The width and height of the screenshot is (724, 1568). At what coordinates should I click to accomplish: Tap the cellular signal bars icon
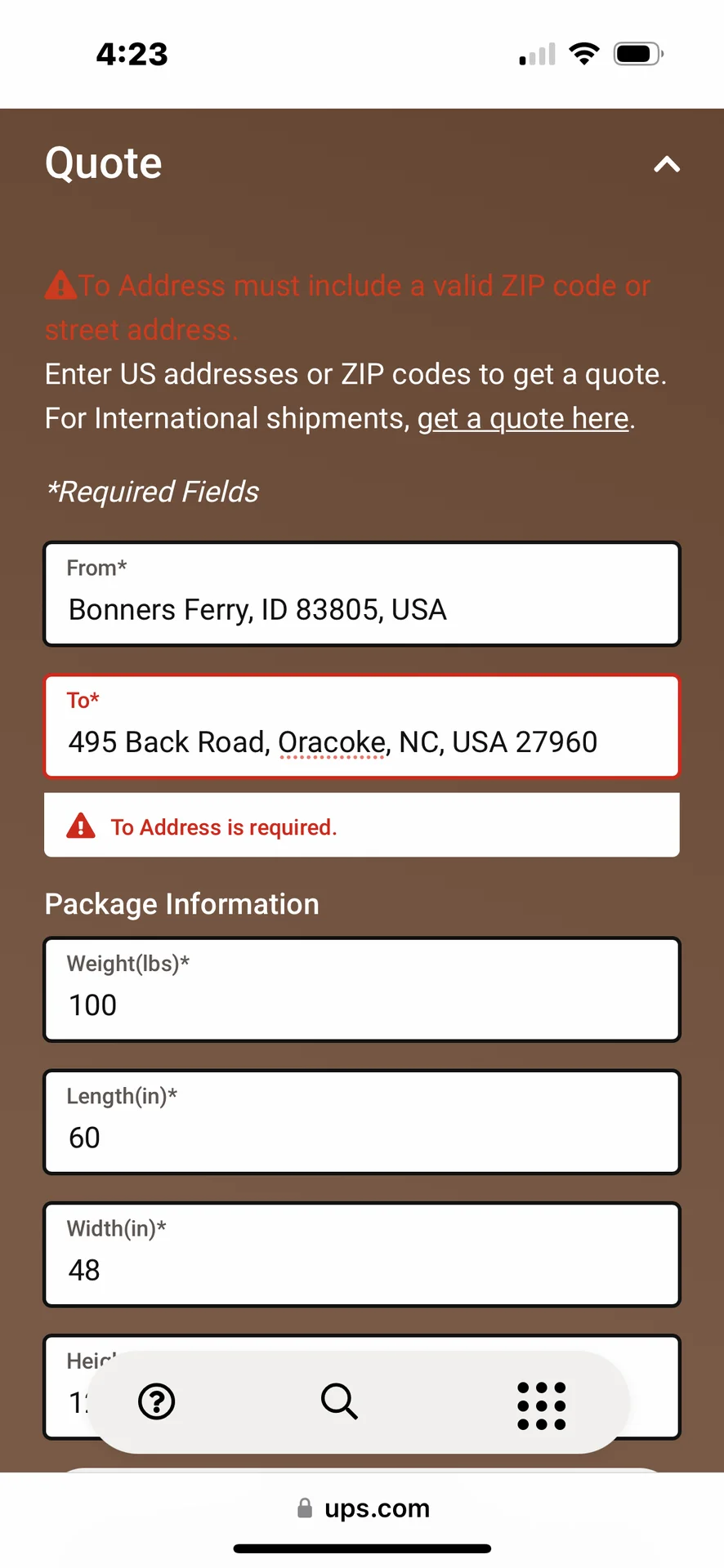[x=538, y=54]
